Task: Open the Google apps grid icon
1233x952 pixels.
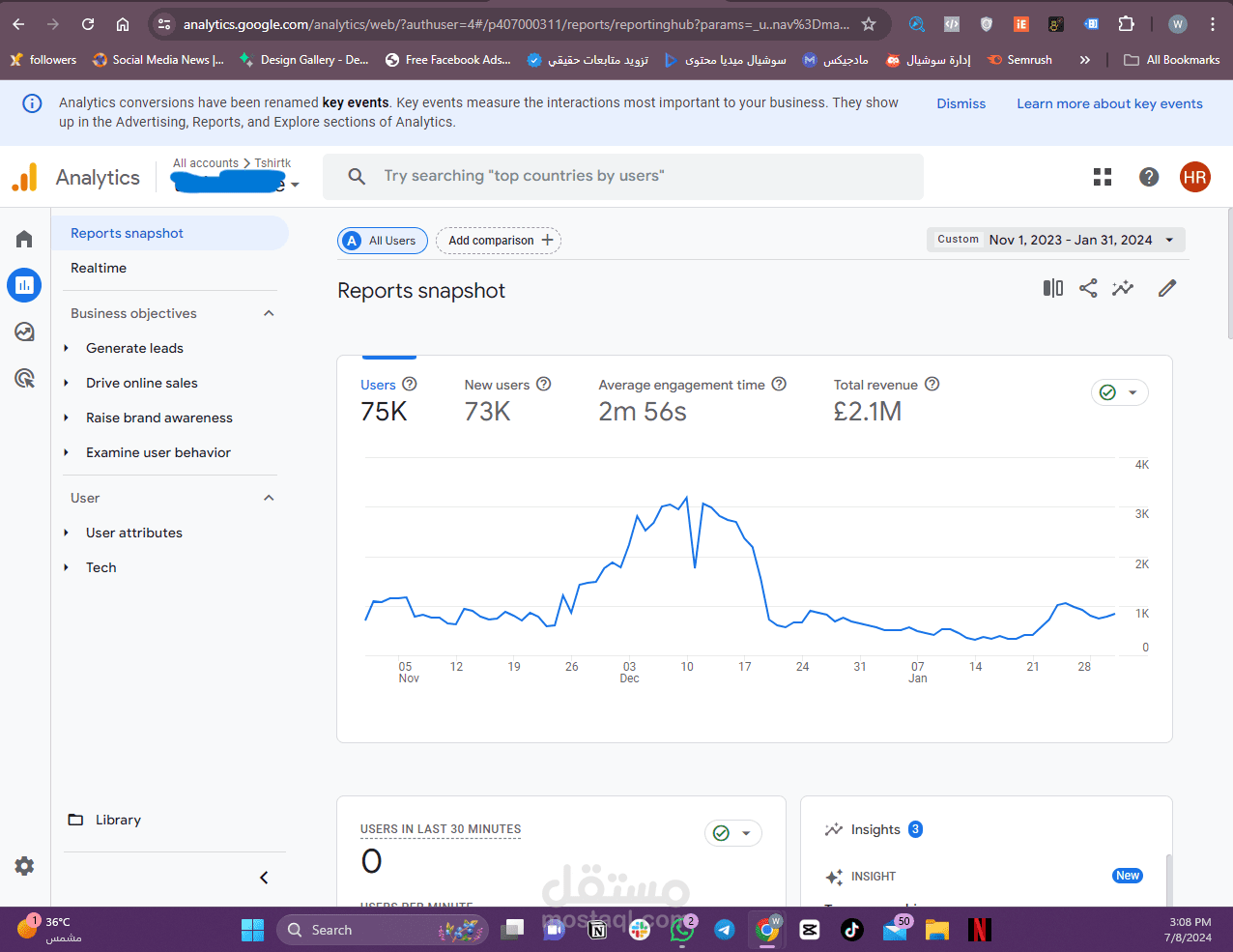Action: tap(1102, 177)
